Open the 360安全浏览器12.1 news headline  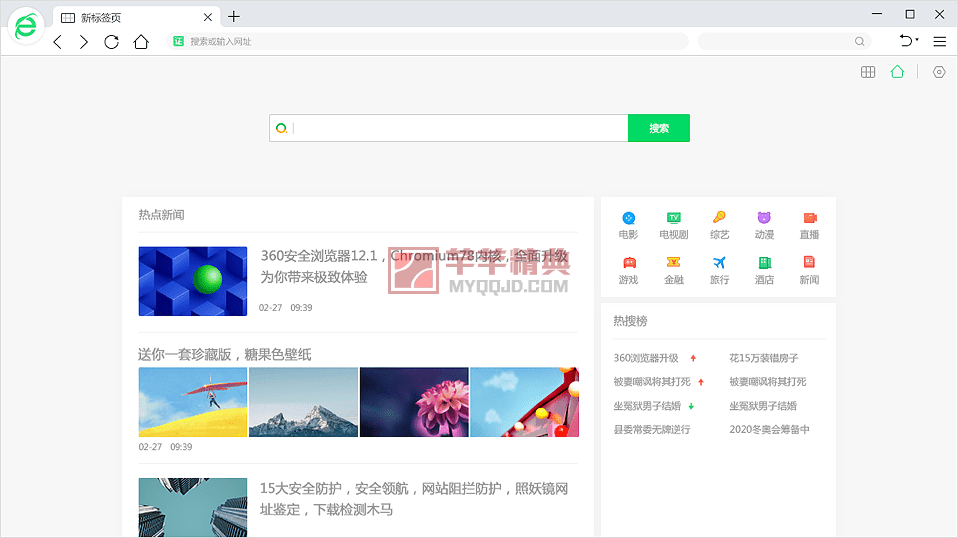pos(414,266)
